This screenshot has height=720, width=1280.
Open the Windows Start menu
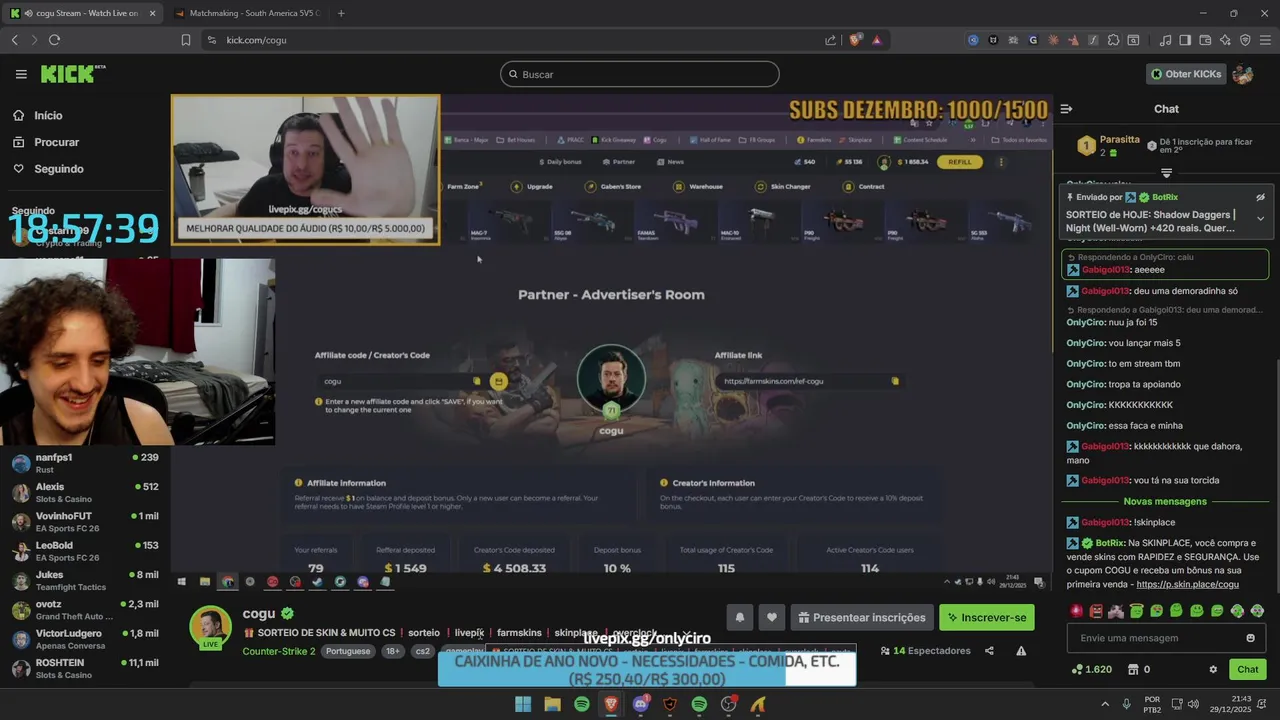(523, 704)
